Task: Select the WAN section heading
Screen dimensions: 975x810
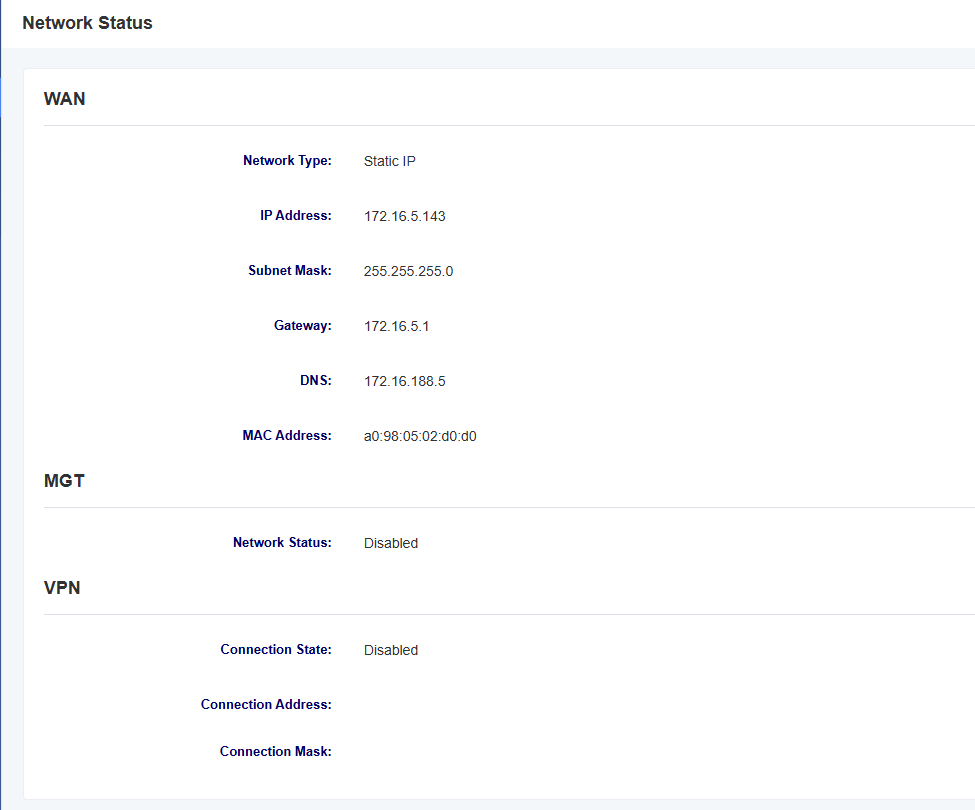Action: pyautogui.click(x=65, y=99)
